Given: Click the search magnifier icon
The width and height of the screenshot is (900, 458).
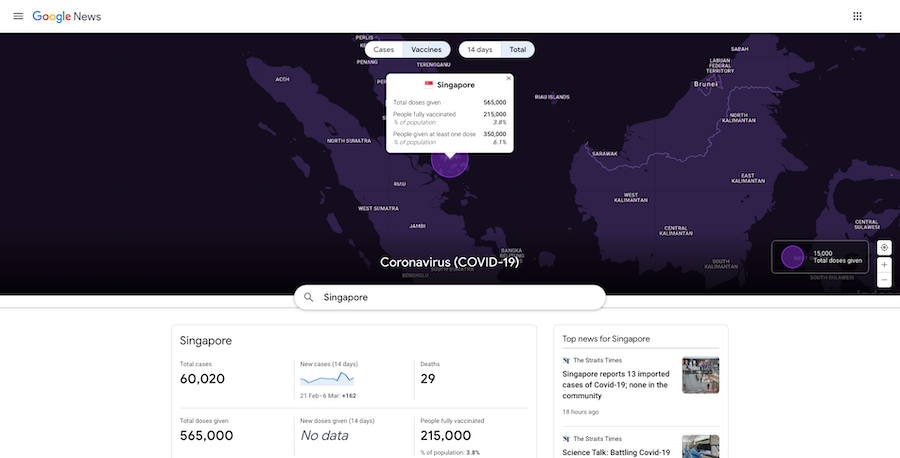Looking at the screenshot, I should [x=308, y=297].
